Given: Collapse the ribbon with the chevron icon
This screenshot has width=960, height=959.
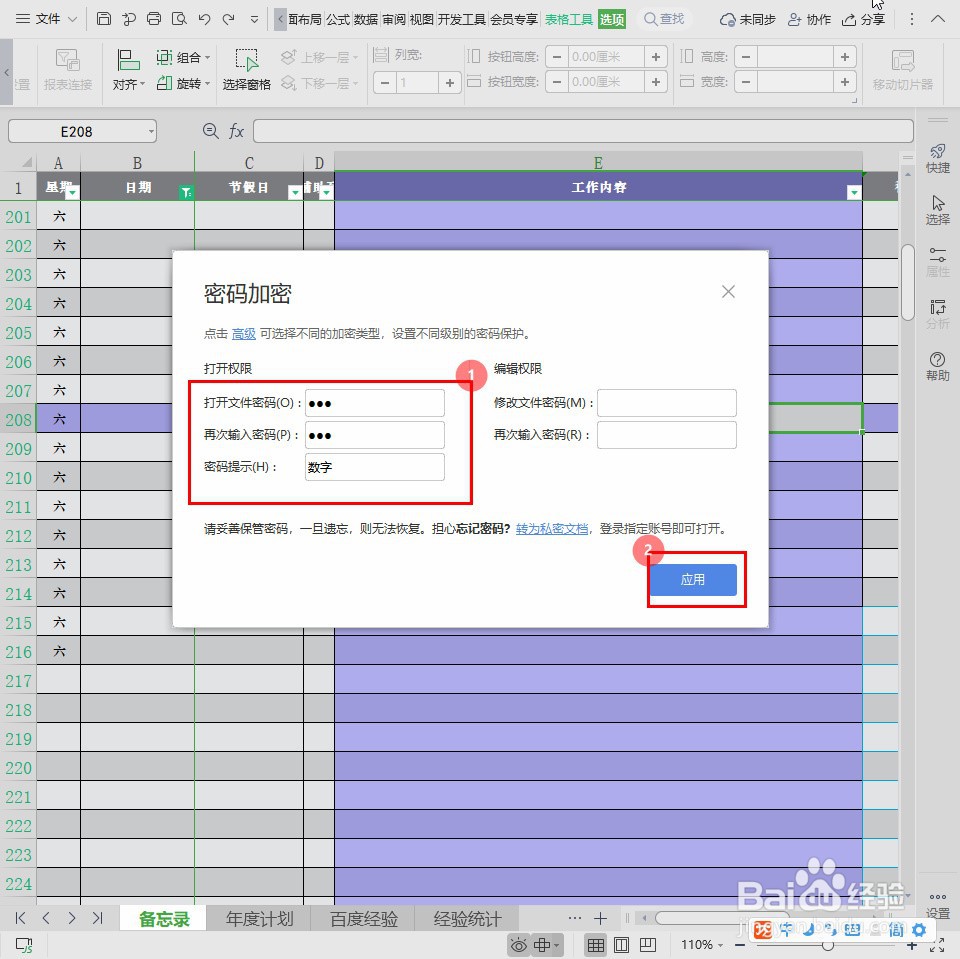Looking at the screenshot, I should 937,19.
